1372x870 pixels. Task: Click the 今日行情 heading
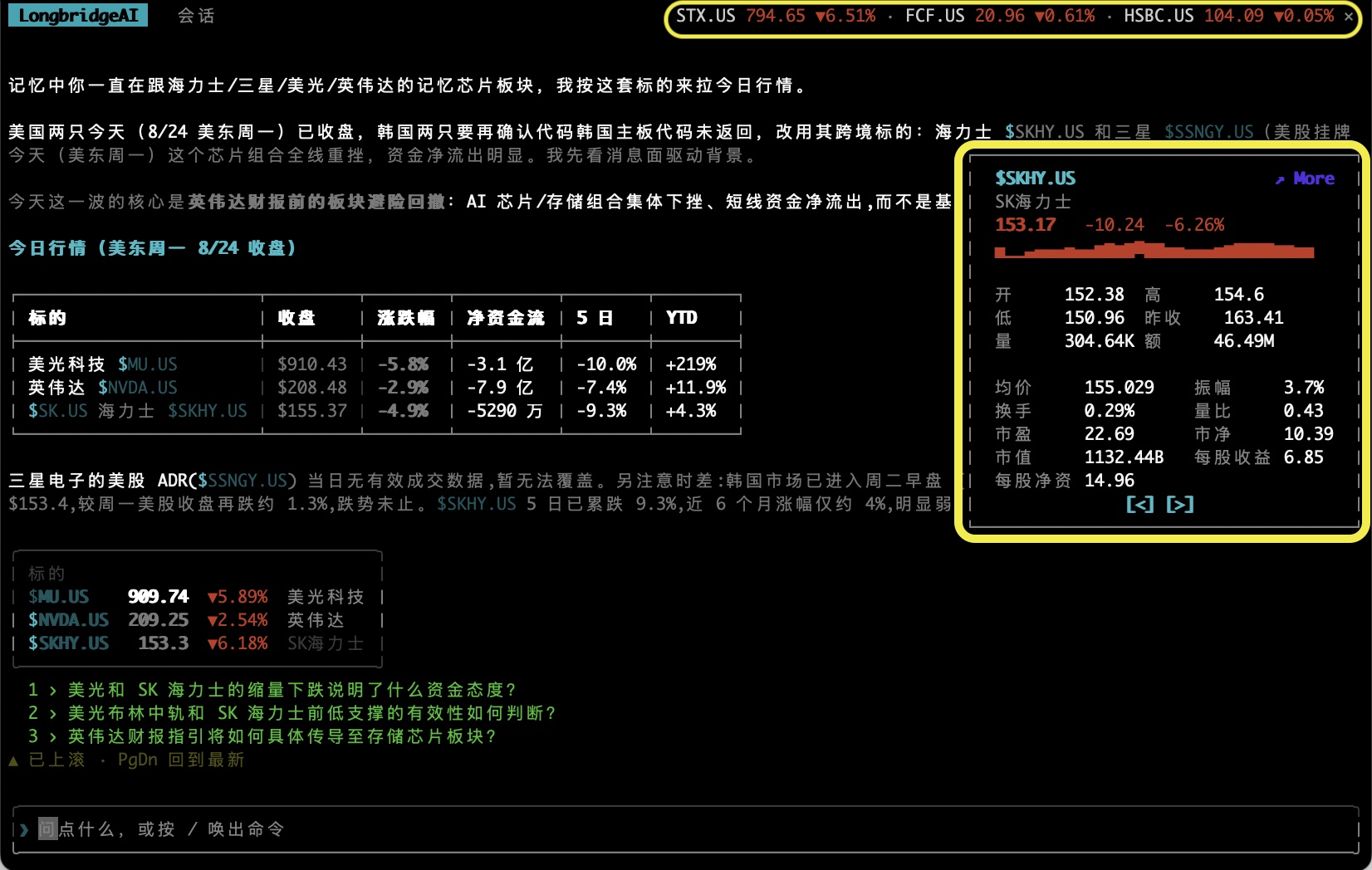coord(152,248)
